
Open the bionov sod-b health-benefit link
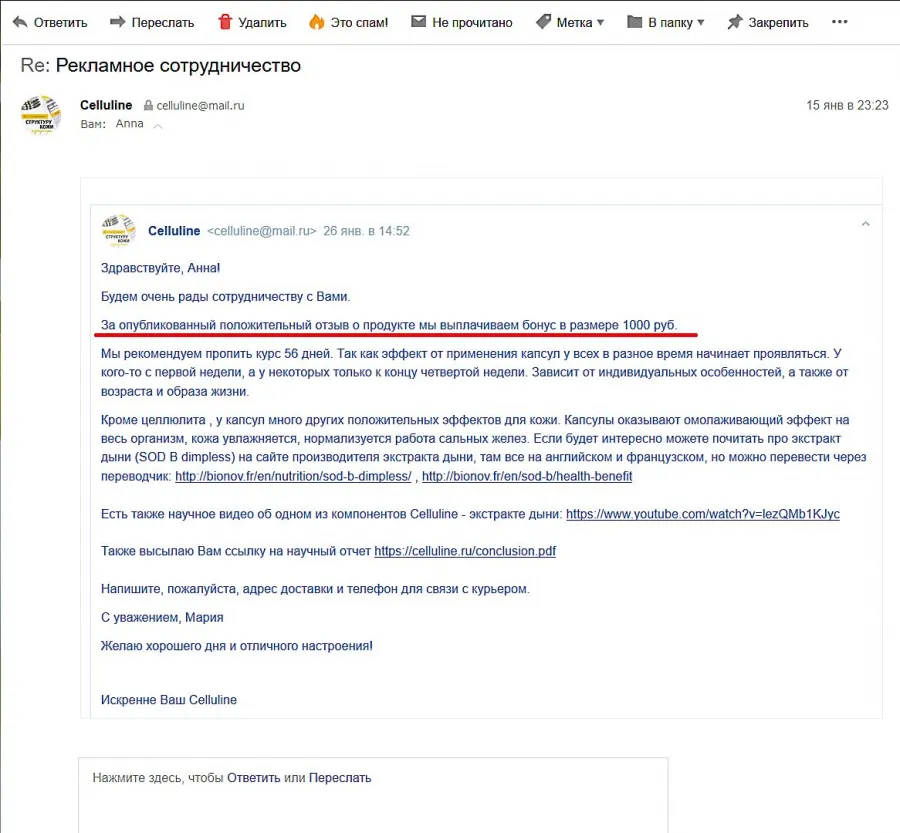pos(527,476)
